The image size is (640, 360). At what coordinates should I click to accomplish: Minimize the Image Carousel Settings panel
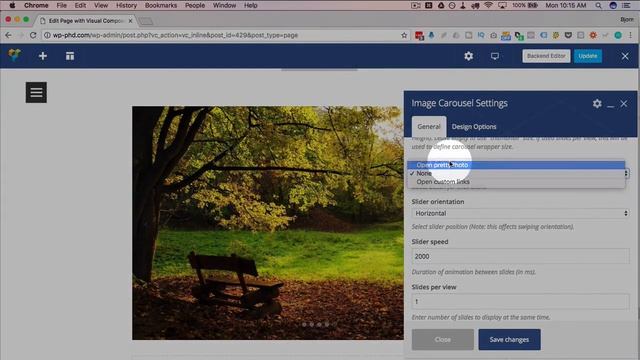611,105
